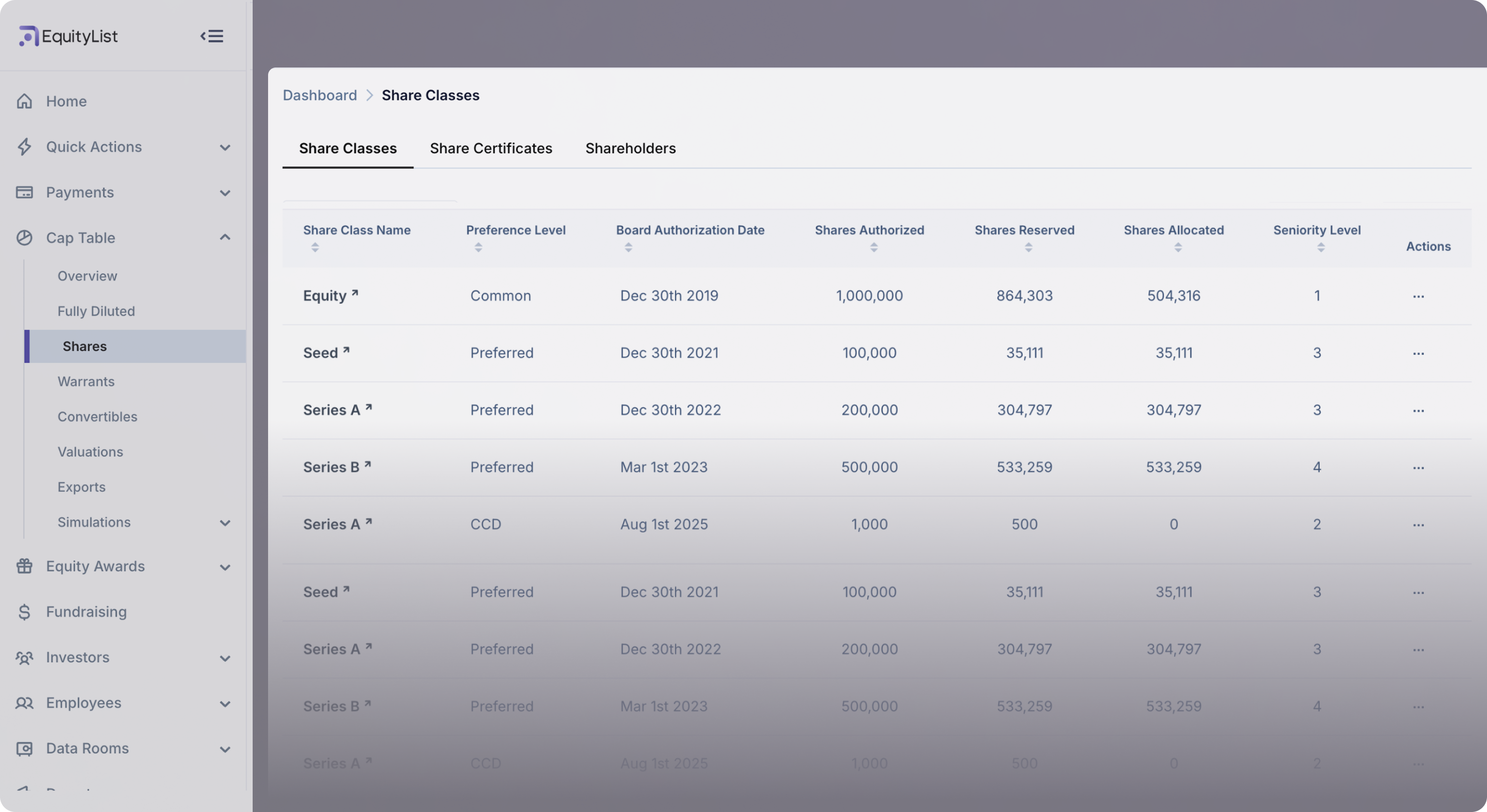
Task: Click the EquityList logo icon
Action: click(28, 36)
